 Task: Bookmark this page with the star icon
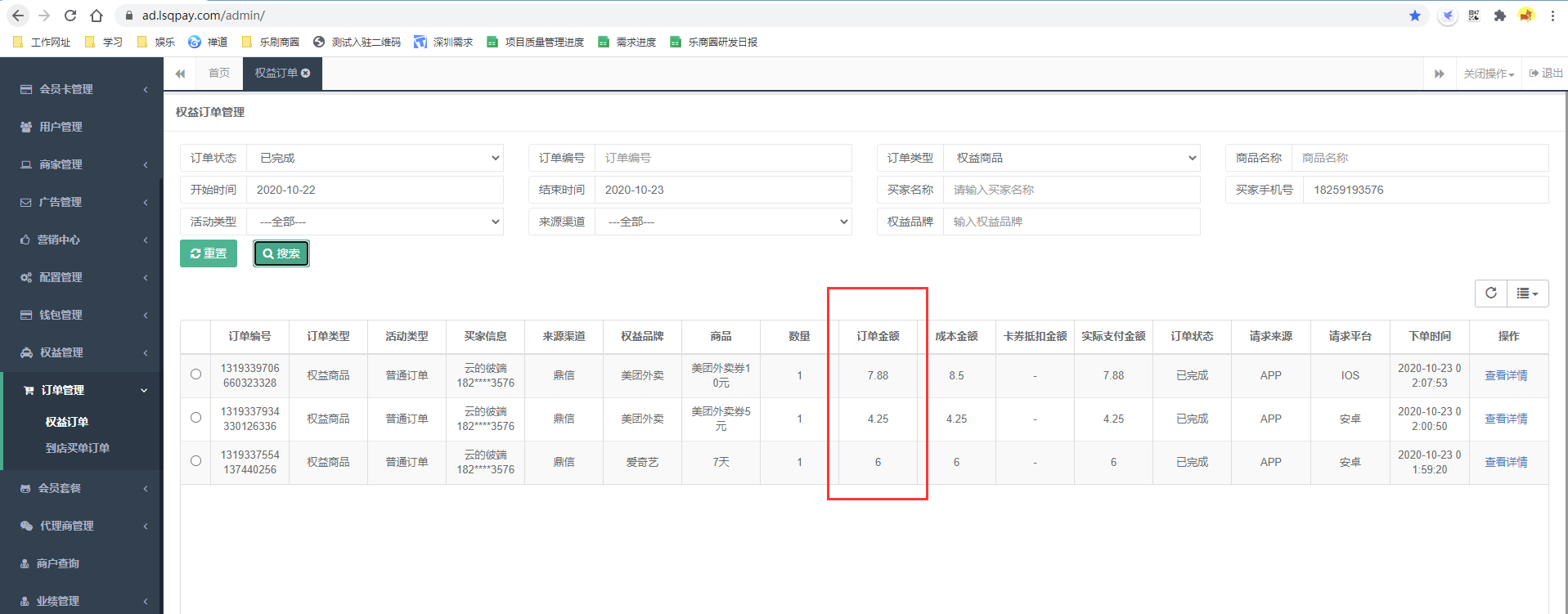coord(1415,16)
